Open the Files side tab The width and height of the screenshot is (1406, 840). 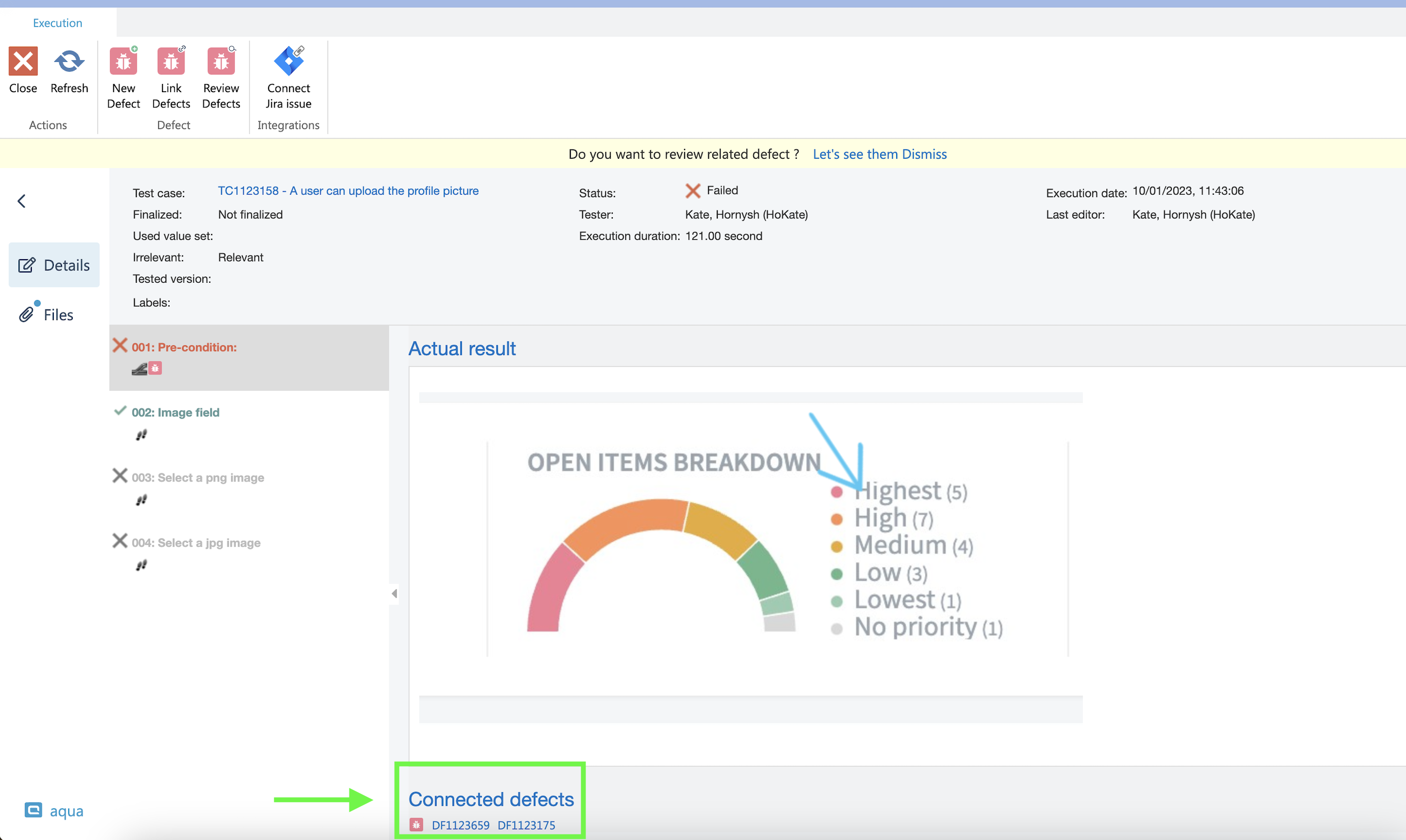click(47, 314)
